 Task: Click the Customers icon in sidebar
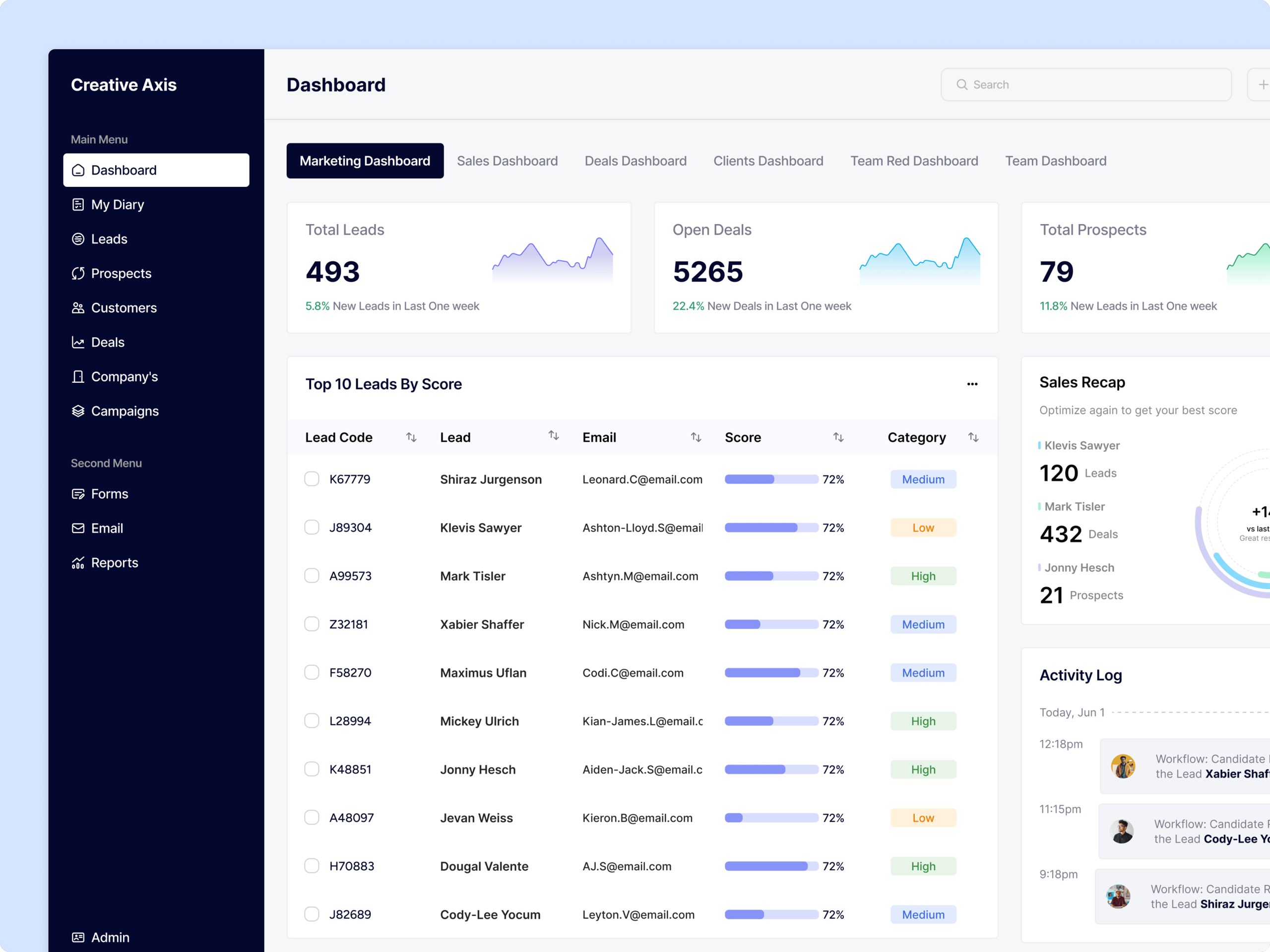pos(79,307)
